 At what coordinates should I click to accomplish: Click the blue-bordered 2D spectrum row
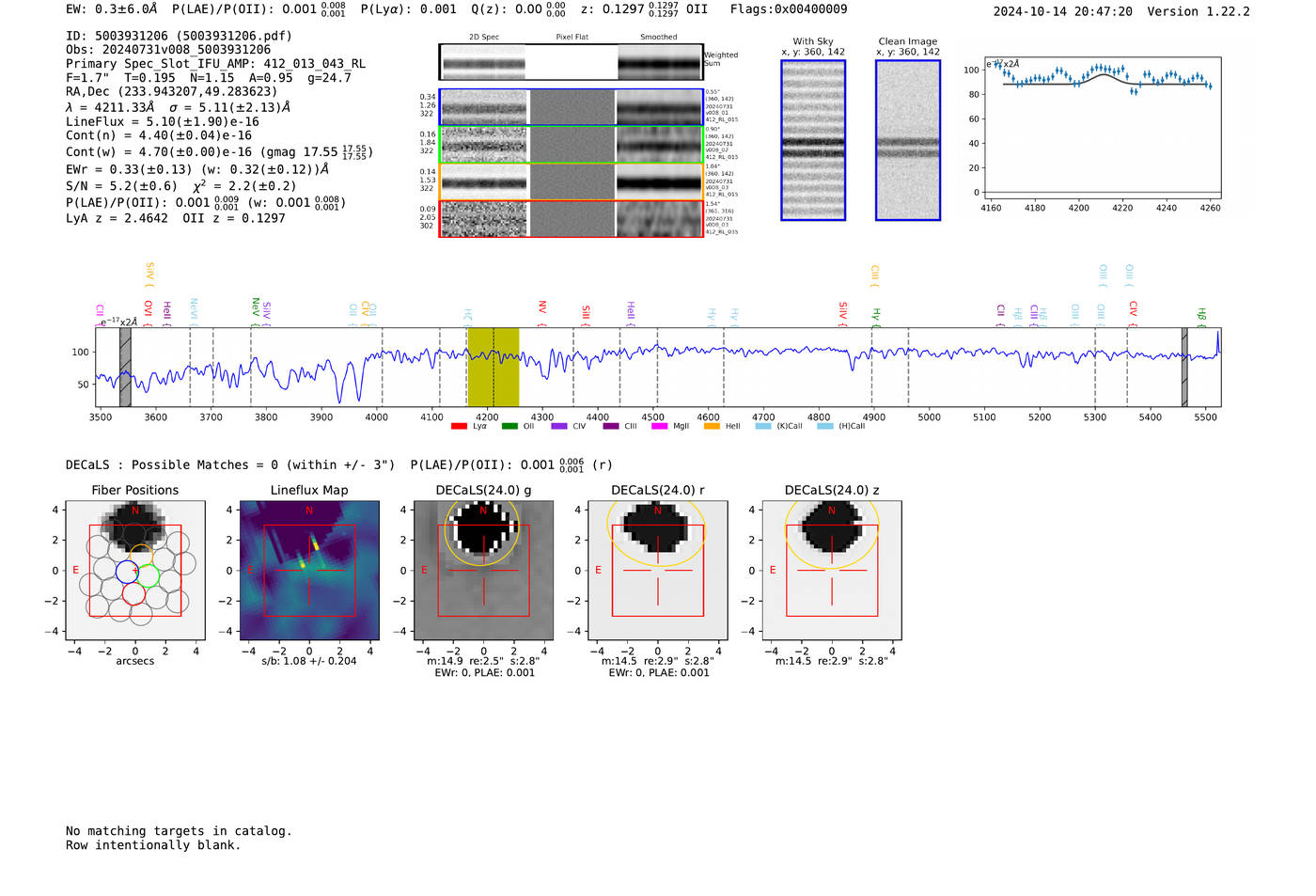571,107
